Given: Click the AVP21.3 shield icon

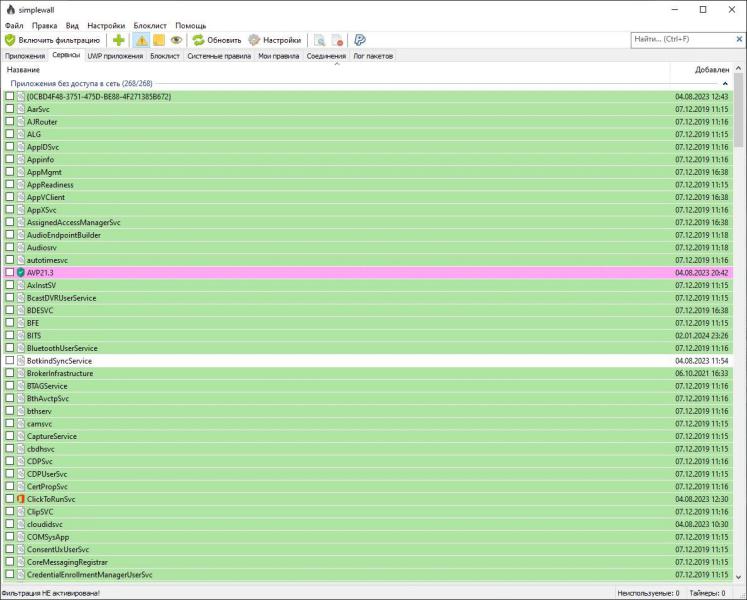Looking at the screenshot, I should (x=21, y=273).
